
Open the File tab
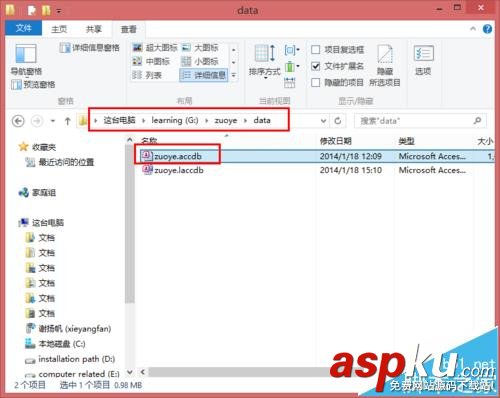coord(24,28)
